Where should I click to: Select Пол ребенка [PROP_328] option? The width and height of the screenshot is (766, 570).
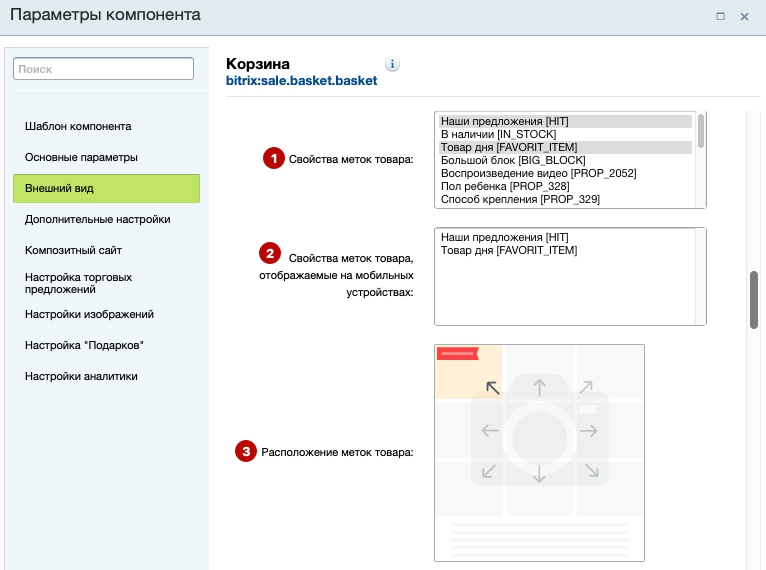[565, 186]
